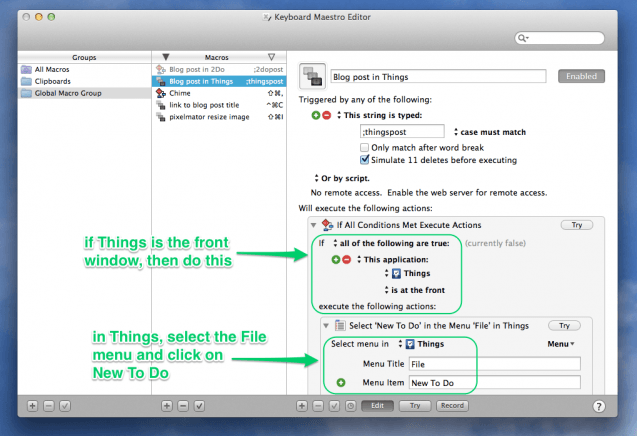Select the Blog post in Things macro
The width and height of the screenshot is (637, 436).
tap(219, 81)
